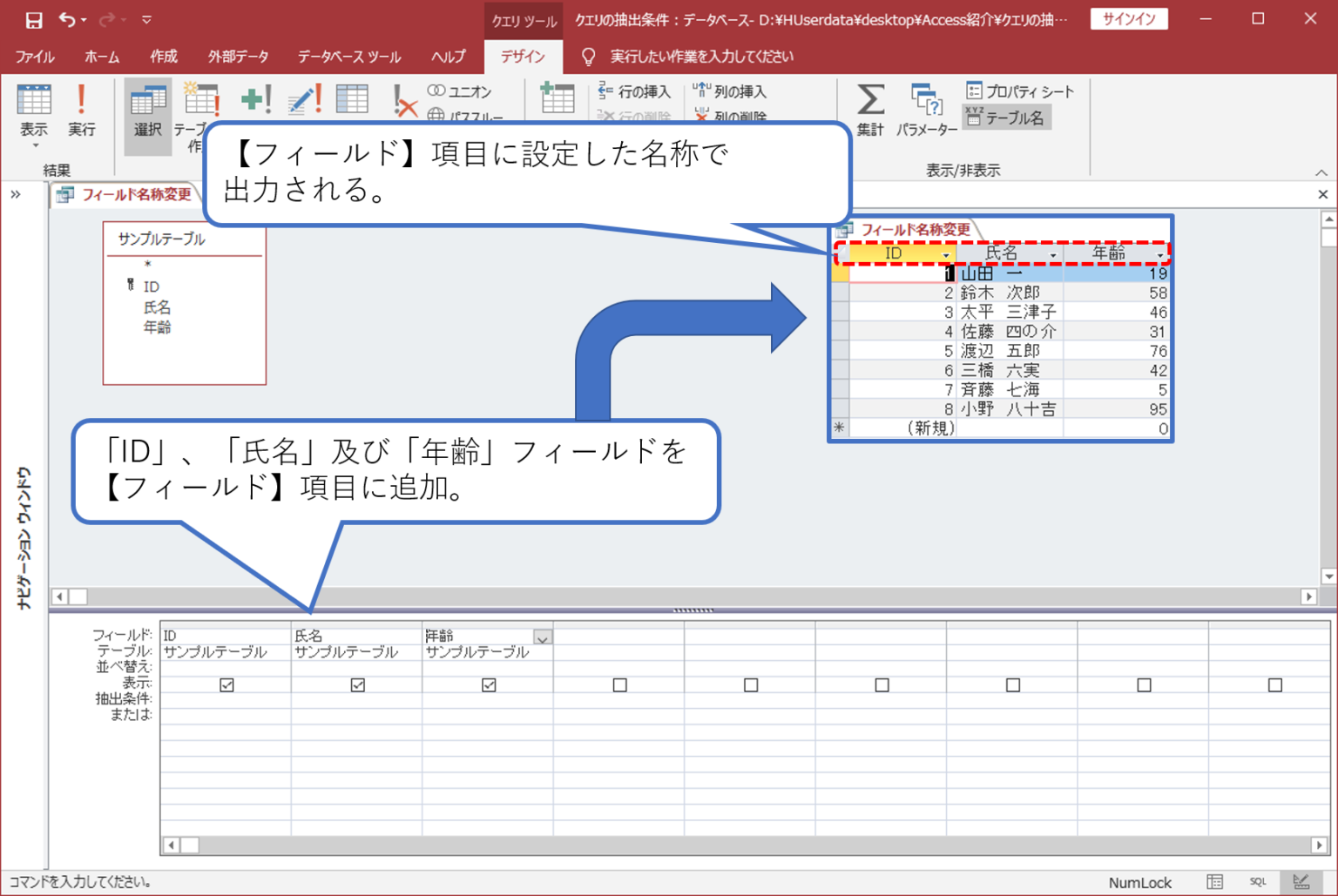The height and width of the screenshot is (896, 1338).
Task: Select 年齢 in the サンプルテーブル field list
Action: tap(158, 327)
